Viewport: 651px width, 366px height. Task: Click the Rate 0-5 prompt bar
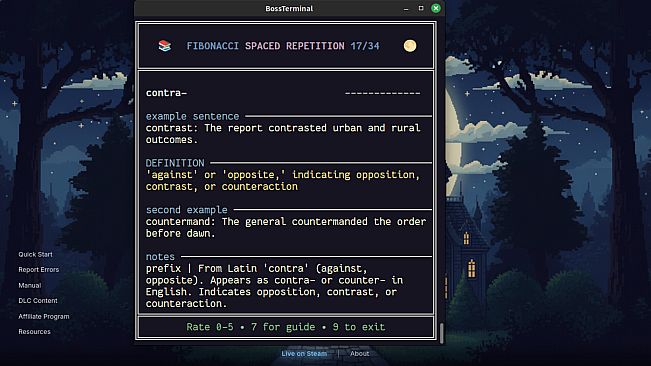pos(286,327)
